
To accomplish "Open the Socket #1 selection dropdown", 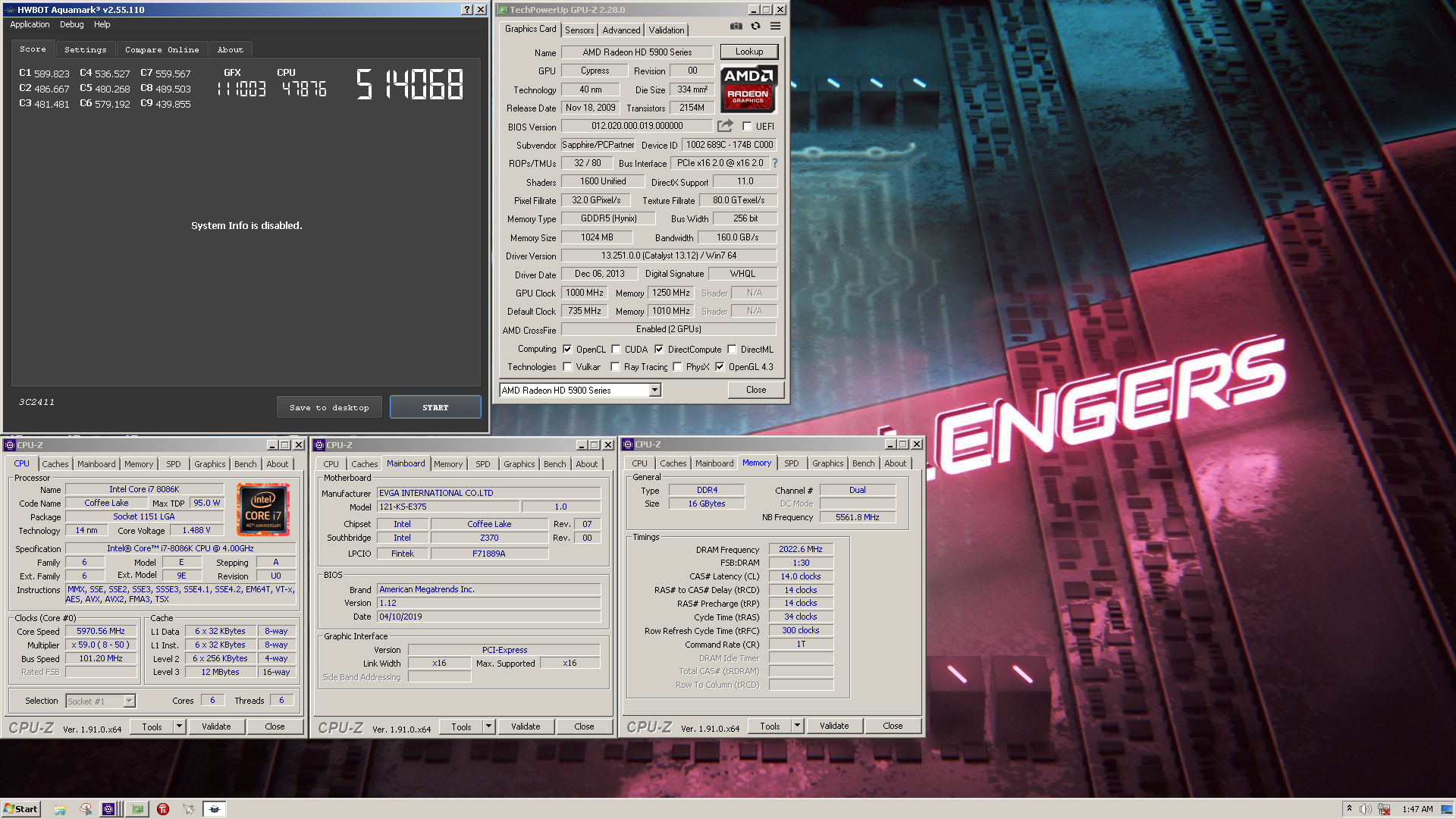I will (129, 701).
